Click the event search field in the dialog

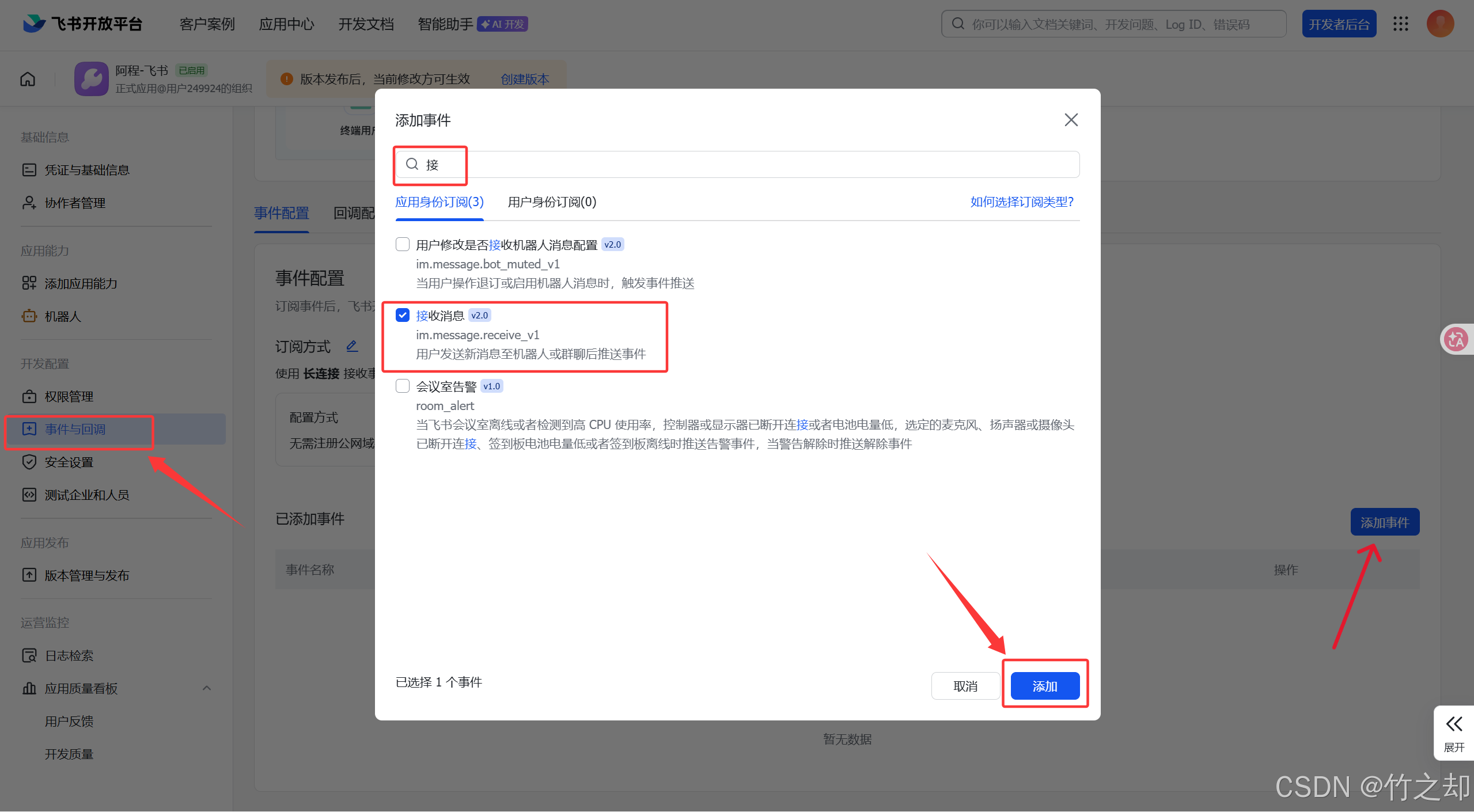737,165
